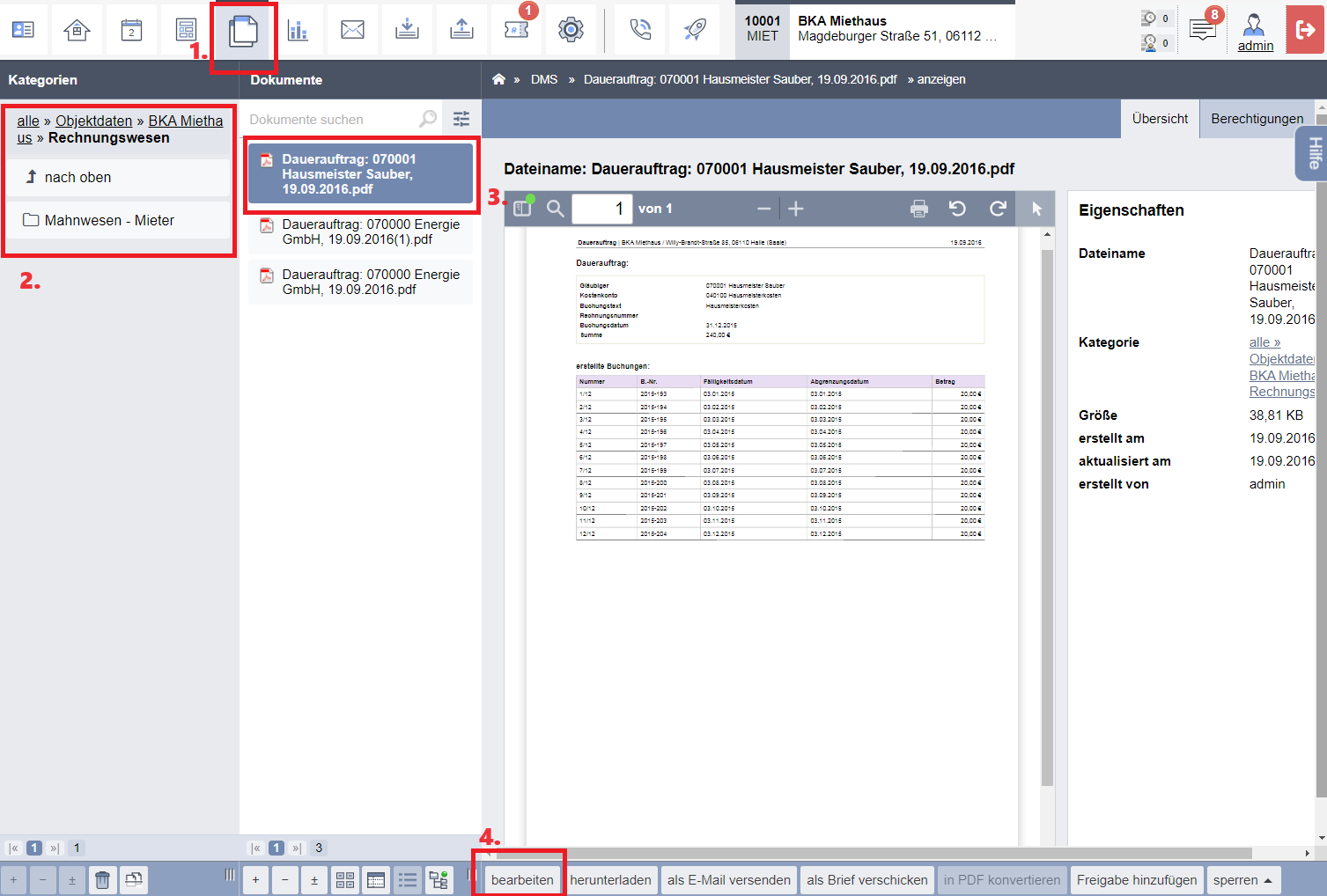Click the magnifier search documents icon
This screenshot has height=896, width=1327.
click(428, 119)
